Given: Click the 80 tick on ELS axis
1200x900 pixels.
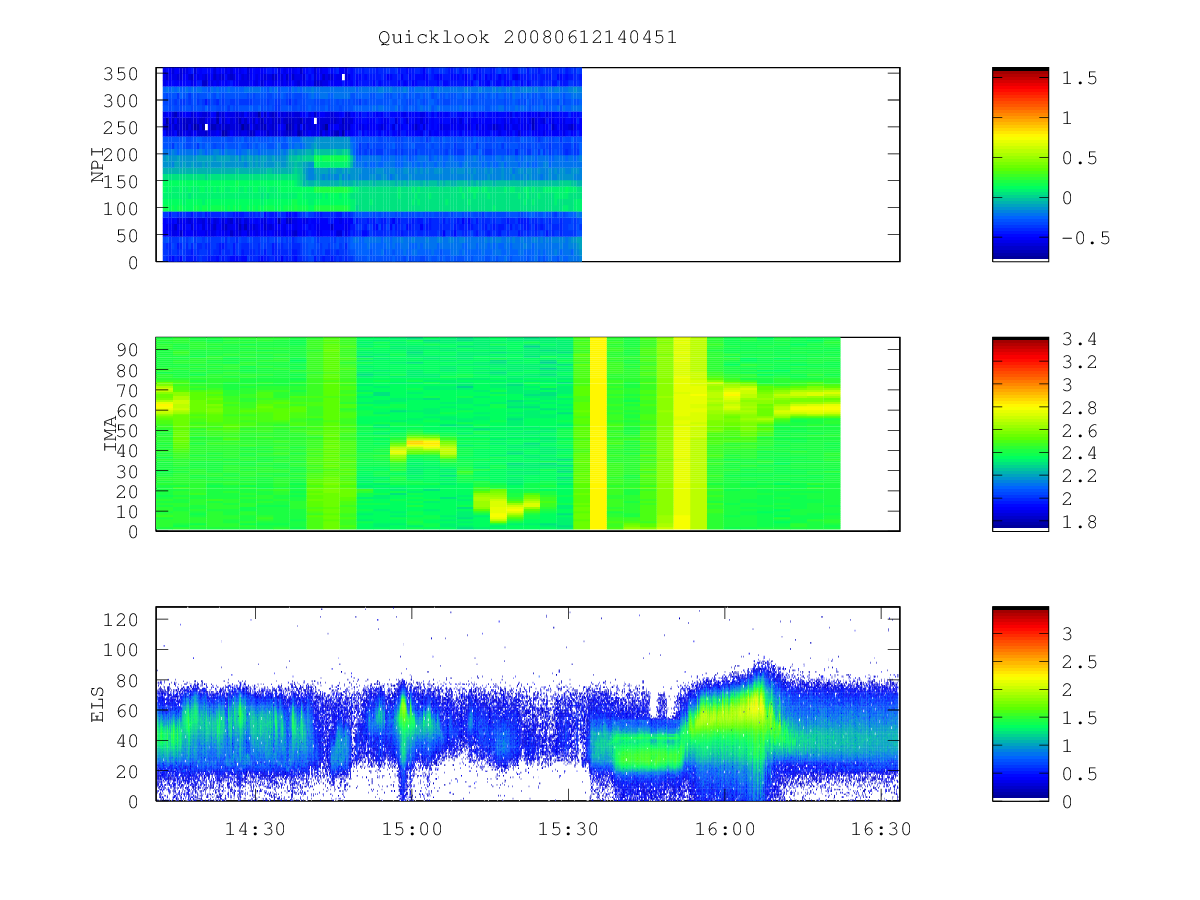Looking at the screenshot, I should [x=130, y=680].
